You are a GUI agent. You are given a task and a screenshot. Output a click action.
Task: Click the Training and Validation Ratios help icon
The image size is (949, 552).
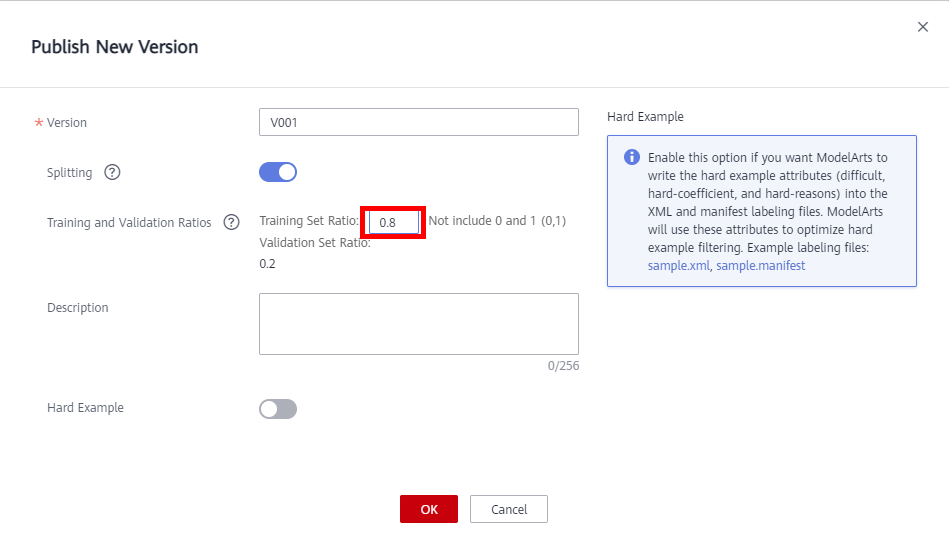[231, 222]
